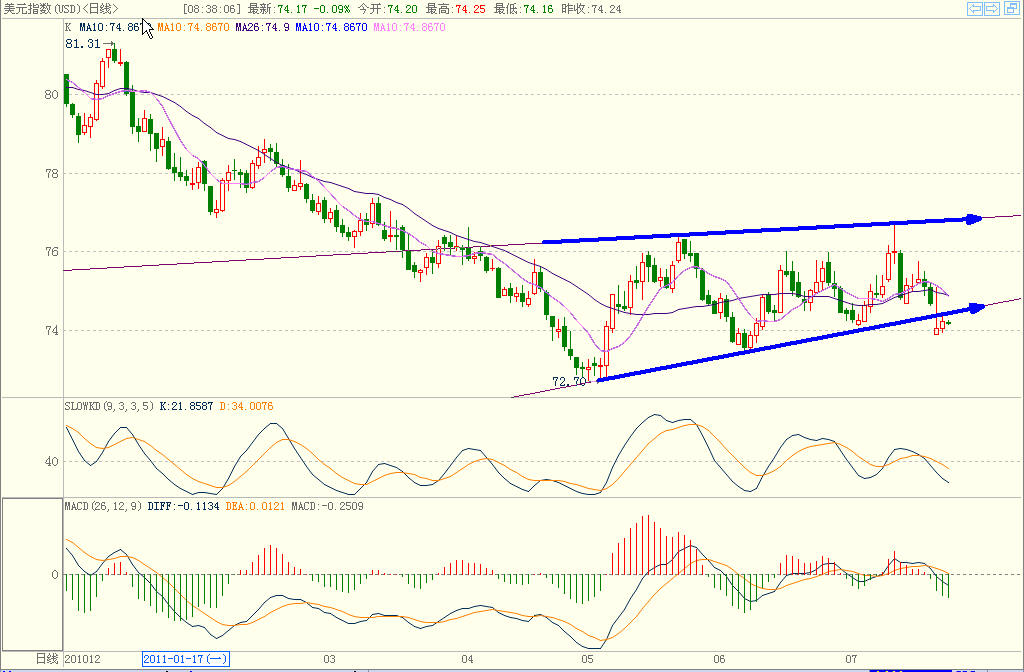Click the 05 month label on the time axis
Viewport: 1024px width, 672px height.
[588, 659]
